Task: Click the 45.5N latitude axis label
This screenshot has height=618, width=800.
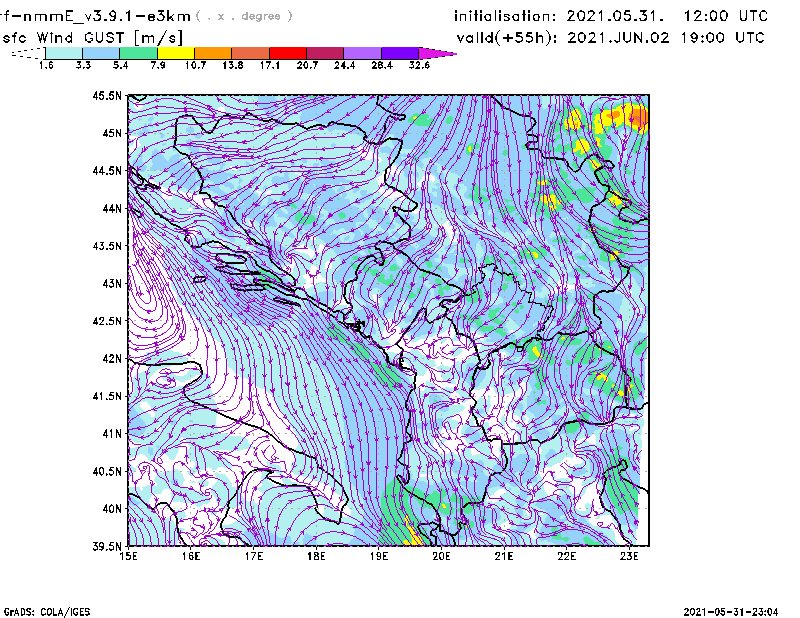Action: [107, 95]
